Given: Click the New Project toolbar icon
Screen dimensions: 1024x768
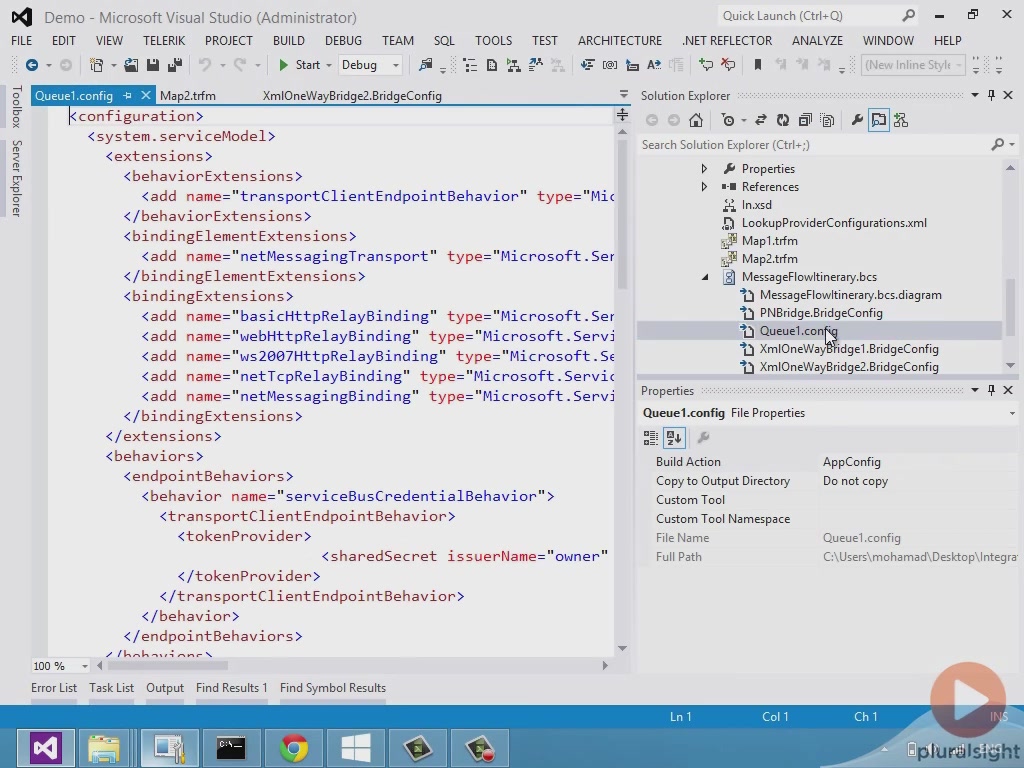Looking at the screenshot, I should tap(96, 65).
